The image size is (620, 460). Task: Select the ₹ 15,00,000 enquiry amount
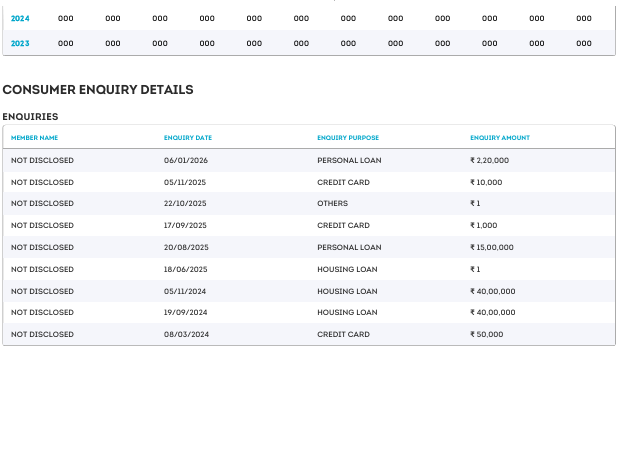coord(492,247)
